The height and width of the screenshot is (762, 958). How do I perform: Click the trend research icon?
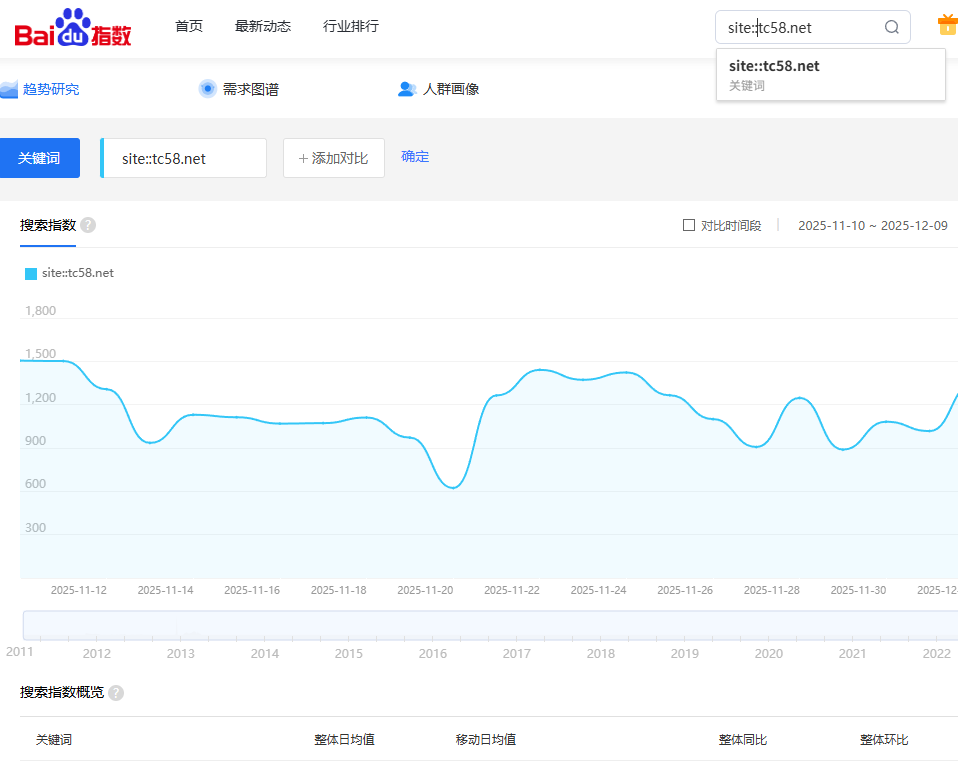(x=9, y=89)
